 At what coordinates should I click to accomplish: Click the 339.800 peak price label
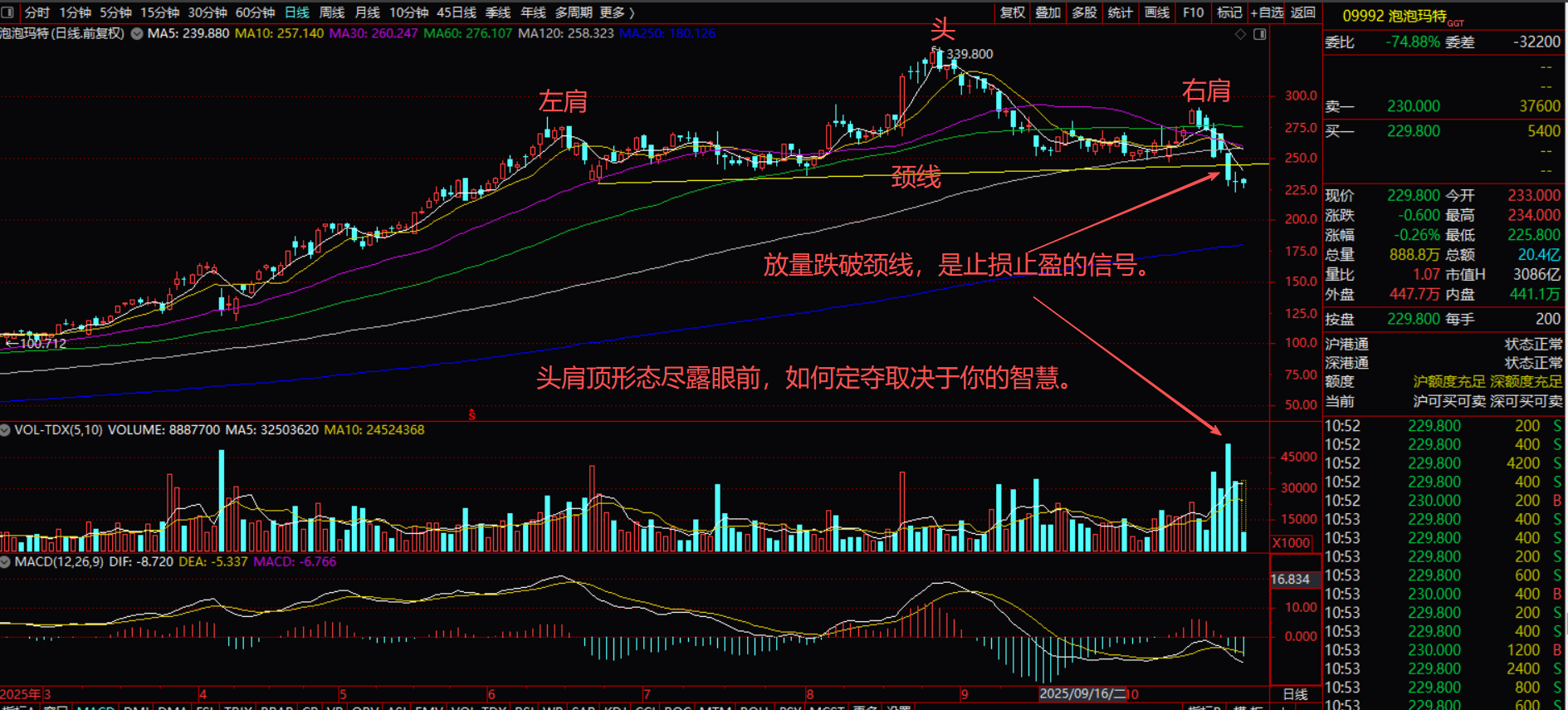(970, 54)
